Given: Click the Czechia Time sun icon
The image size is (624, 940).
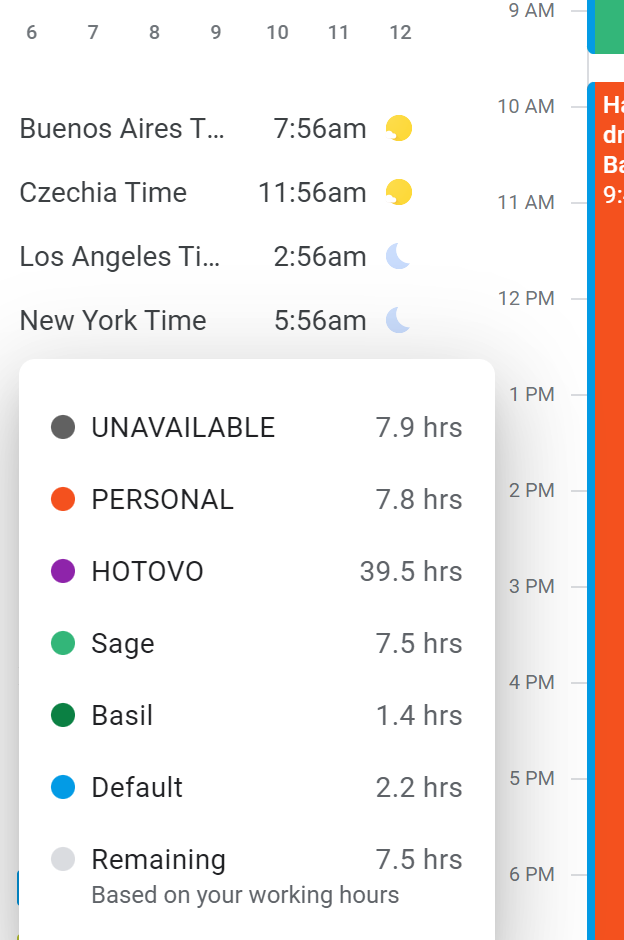Looking at the screenshot, I should coord(399,192).
